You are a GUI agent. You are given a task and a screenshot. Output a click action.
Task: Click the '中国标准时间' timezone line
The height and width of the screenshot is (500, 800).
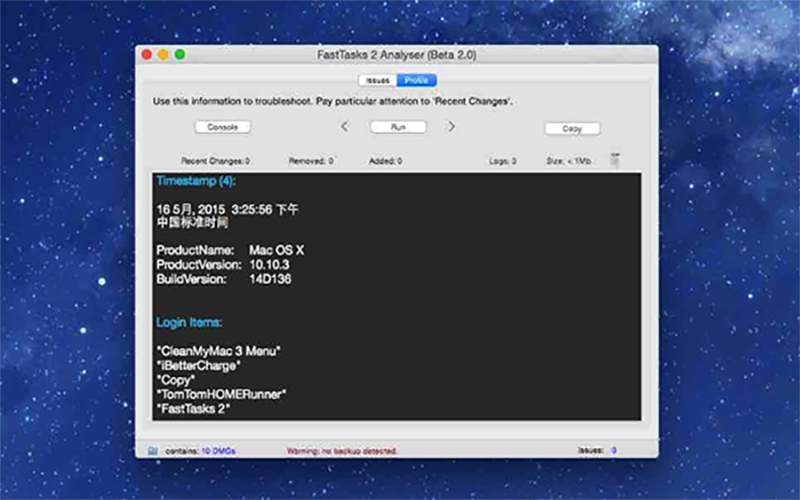pyautogui.click(x=192, y=223)
